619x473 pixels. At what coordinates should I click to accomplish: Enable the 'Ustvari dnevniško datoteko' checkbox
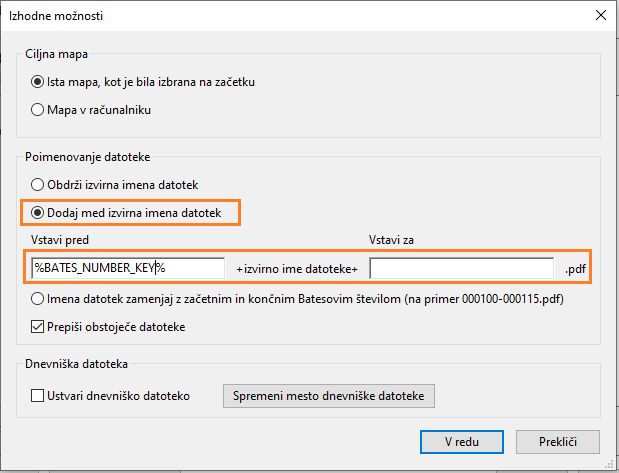point(39,397)
